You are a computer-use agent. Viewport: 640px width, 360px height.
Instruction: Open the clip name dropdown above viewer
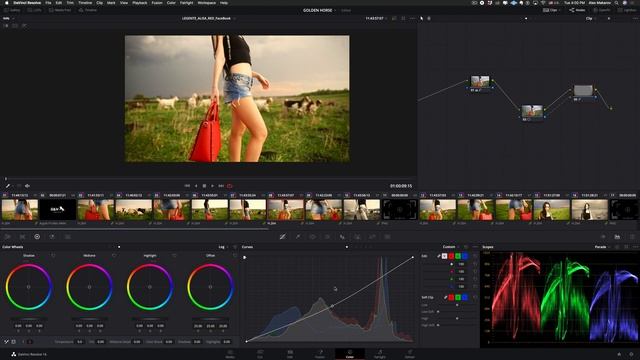click(208, 18)
